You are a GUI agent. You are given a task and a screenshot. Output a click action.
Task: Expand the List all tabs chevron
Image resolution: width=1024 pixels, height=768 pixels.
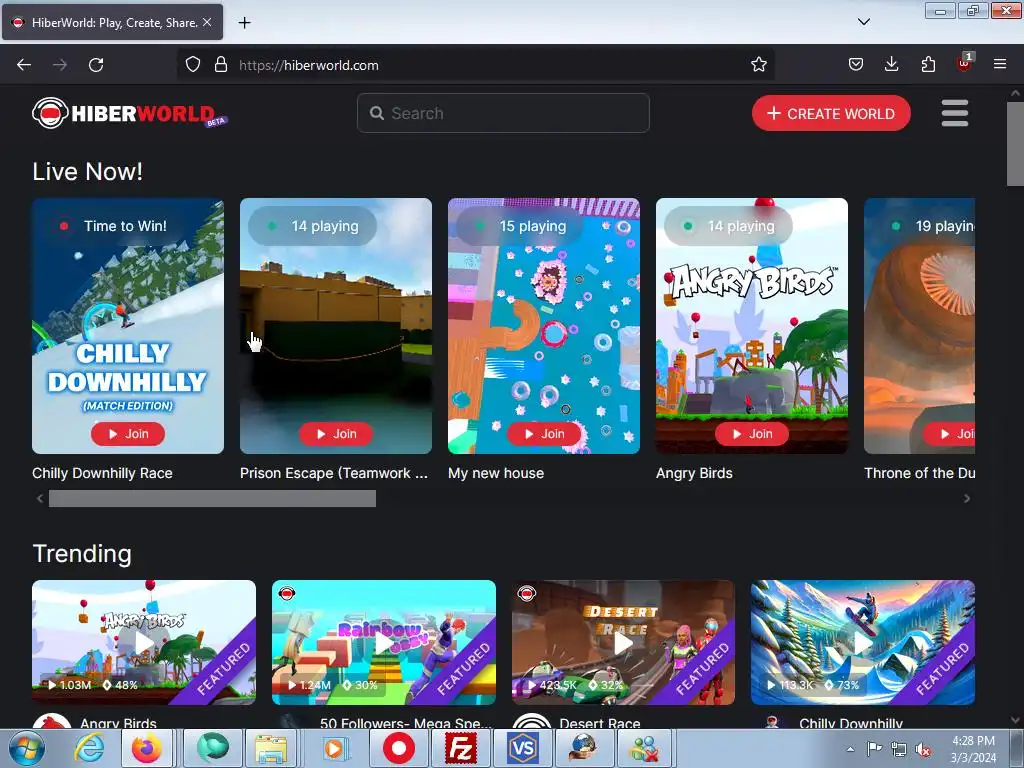[x=863, y=22]
